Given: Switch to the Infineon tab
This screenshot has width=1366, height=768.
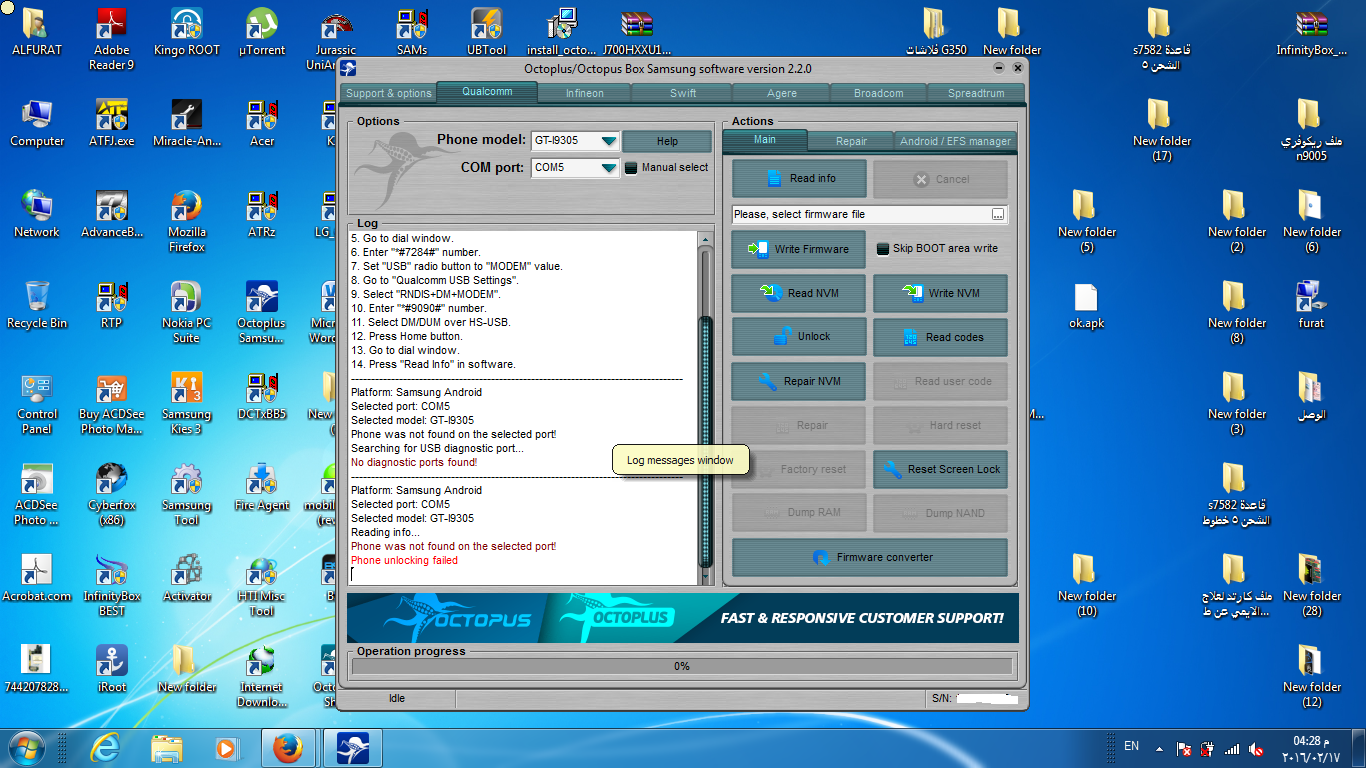Looking at the screenshot, I should (585, 93).
